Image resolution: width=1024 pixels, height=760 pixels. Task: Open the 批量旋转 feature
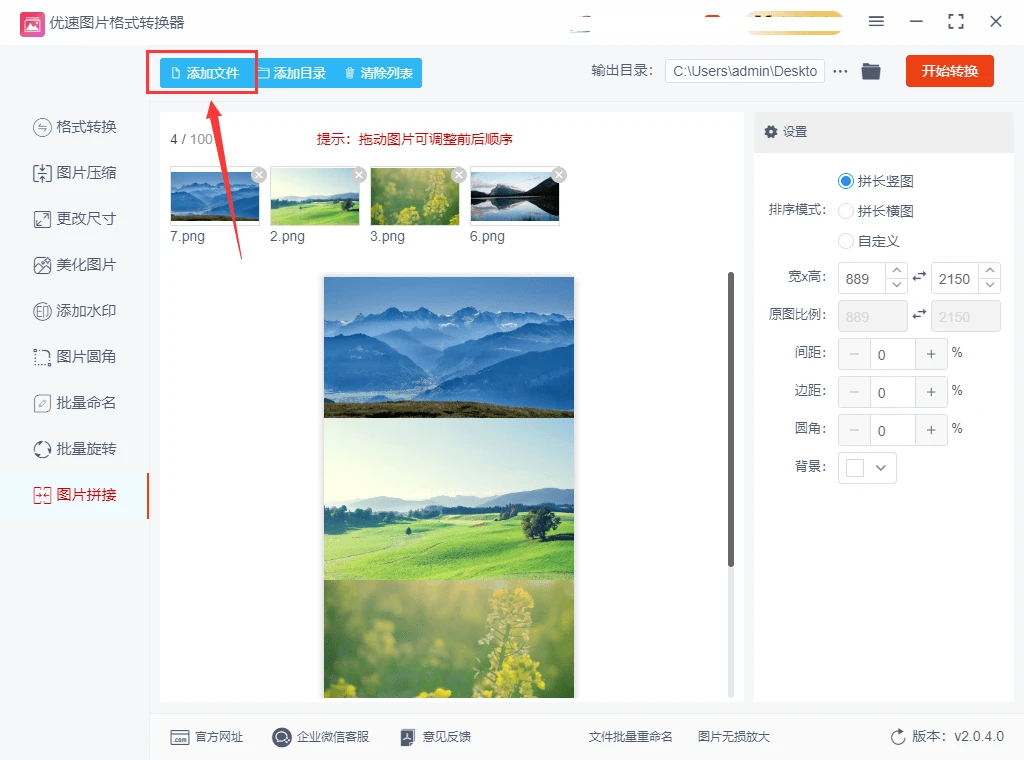[75, 449]
